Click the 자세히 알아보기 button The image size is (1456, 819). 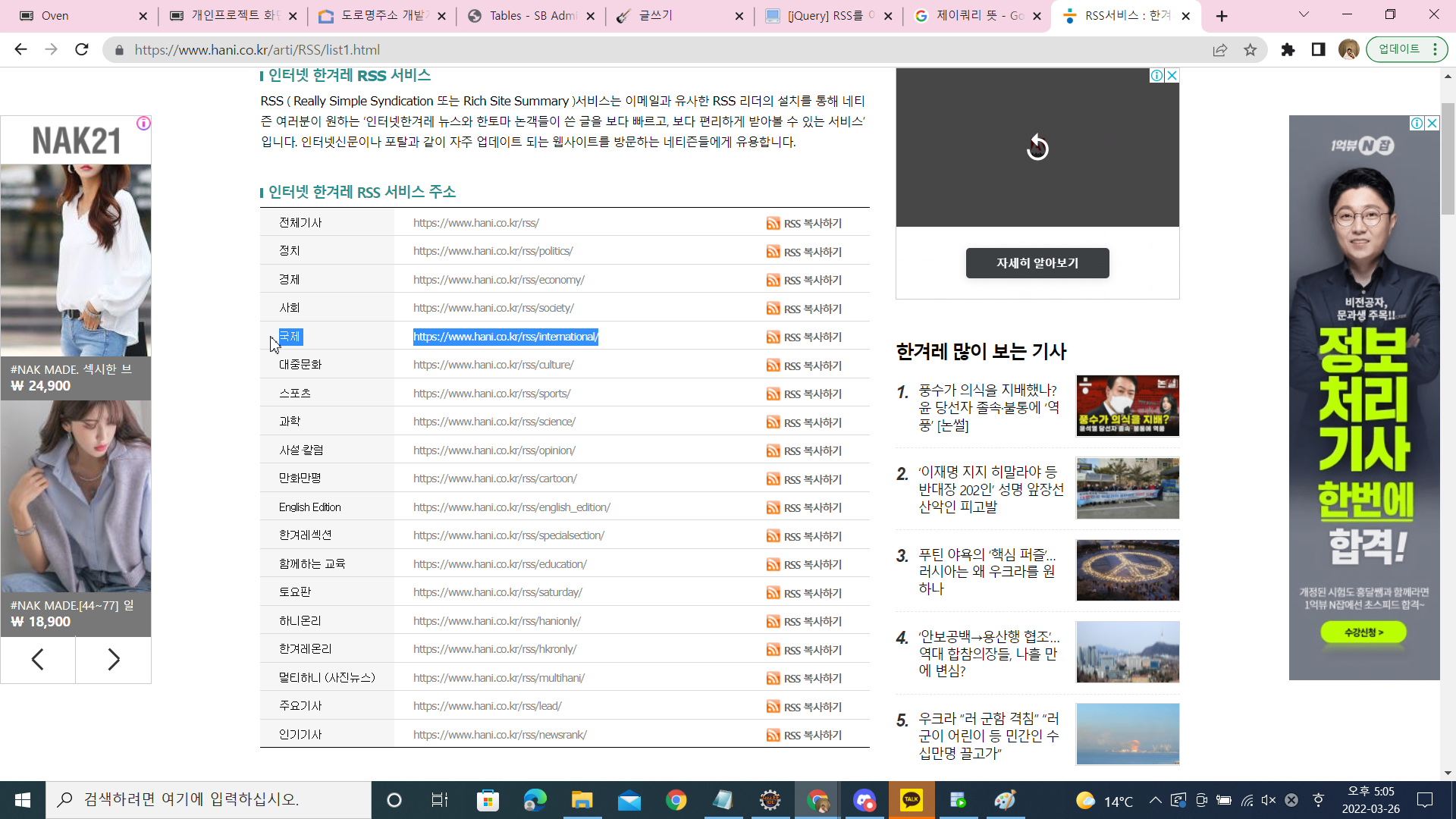pyautogui.click(x=1037, y=263)
